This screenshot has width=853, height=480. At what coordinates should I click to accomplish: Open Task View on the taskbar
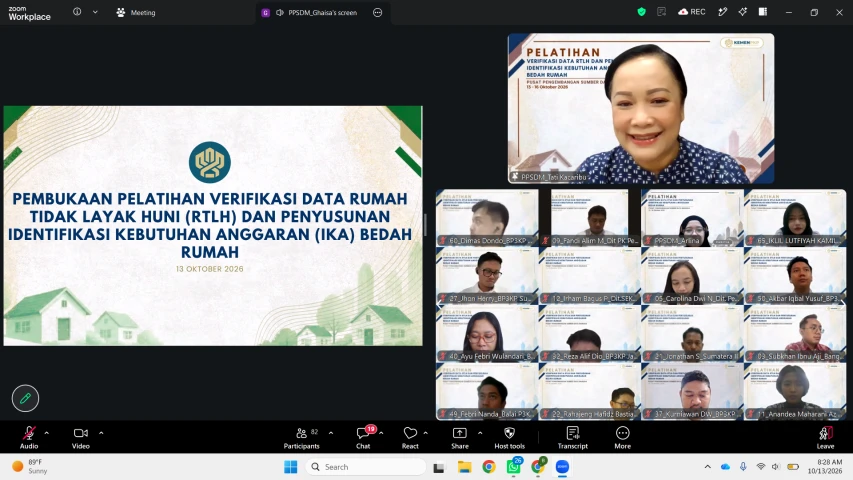tap(438, 467)
